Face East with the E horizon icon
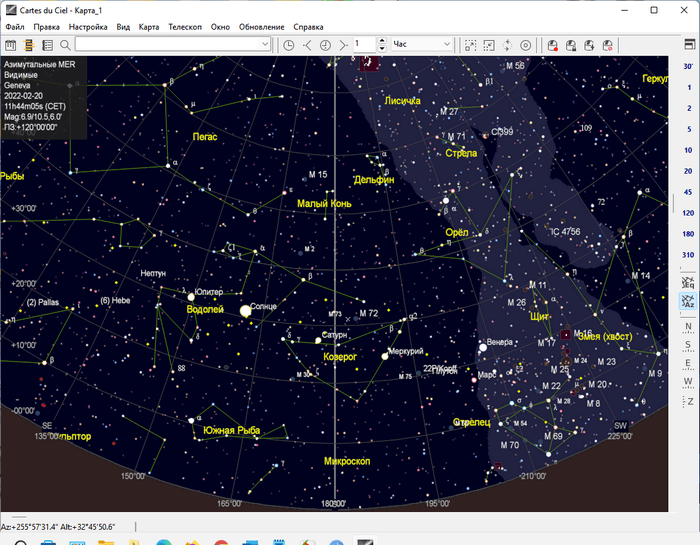Image resolution: width=700 pixels, height=545 pixels. click(x=688, y=363)
